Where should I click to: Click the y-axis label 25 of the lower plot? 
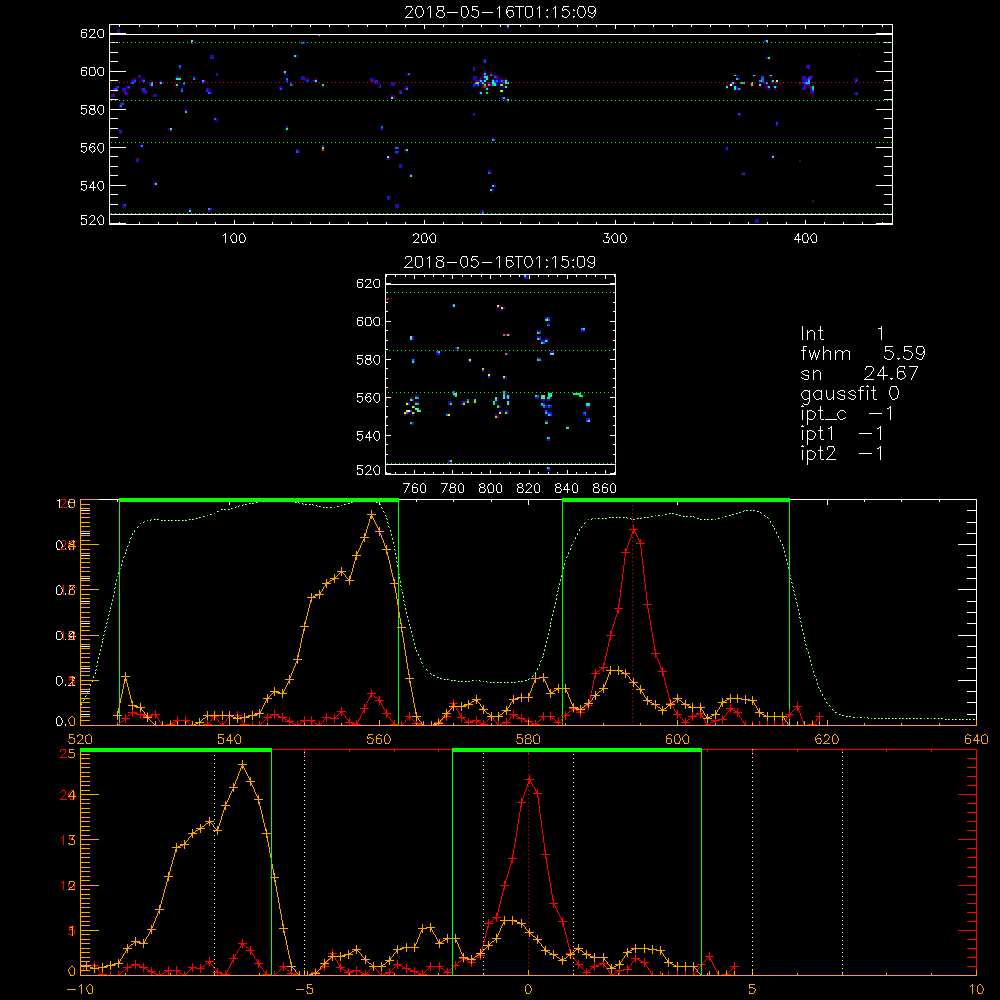(68, 754)
